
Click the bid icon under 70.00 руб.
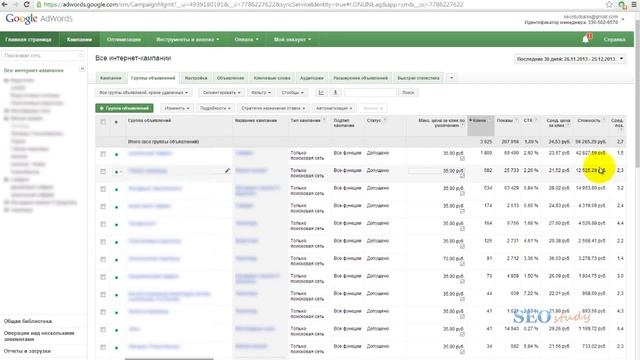pos(462,264)
